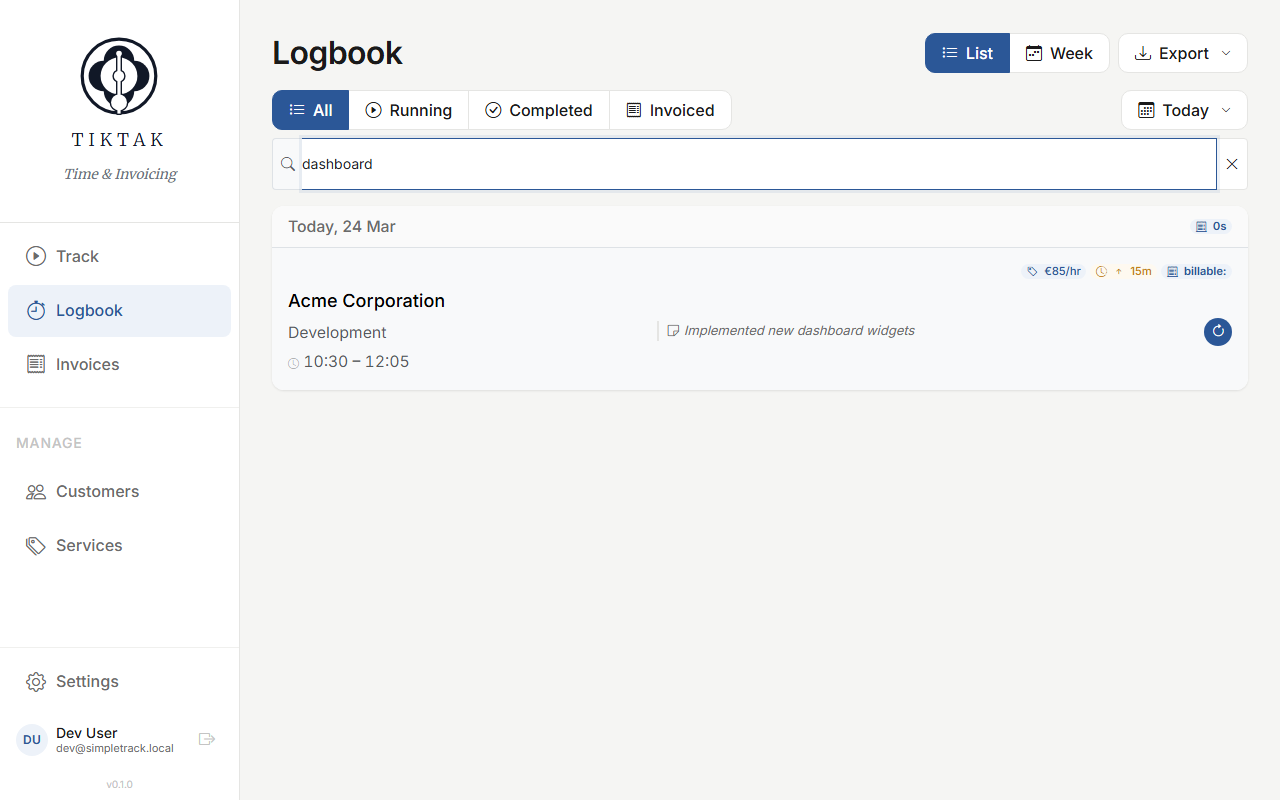Screen dimensions: 1280x800
Task: Click the search magnifier icon
Action: 287,163
